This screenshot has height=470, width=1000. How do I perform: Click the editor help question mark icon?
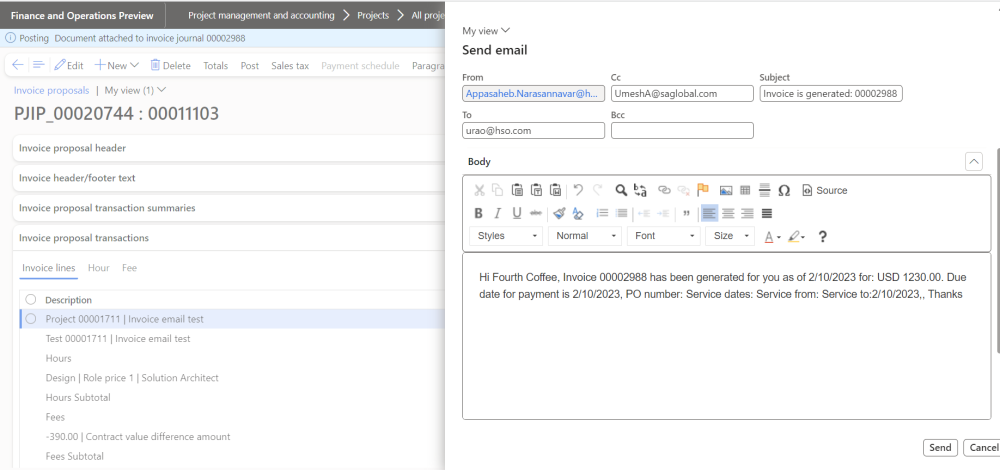tap(823, 237)
